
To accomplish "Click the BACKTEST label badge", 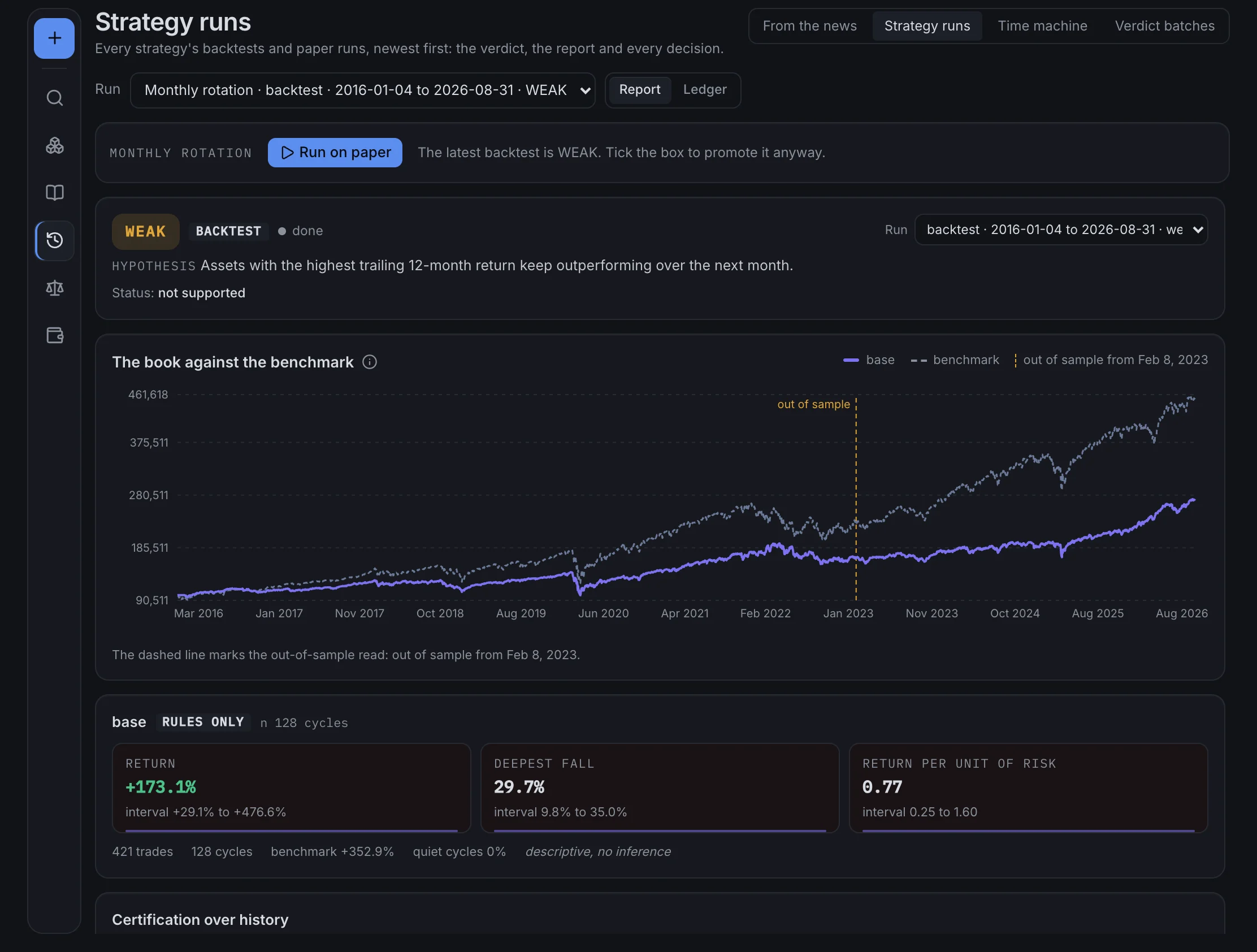I will coord(228,231).
